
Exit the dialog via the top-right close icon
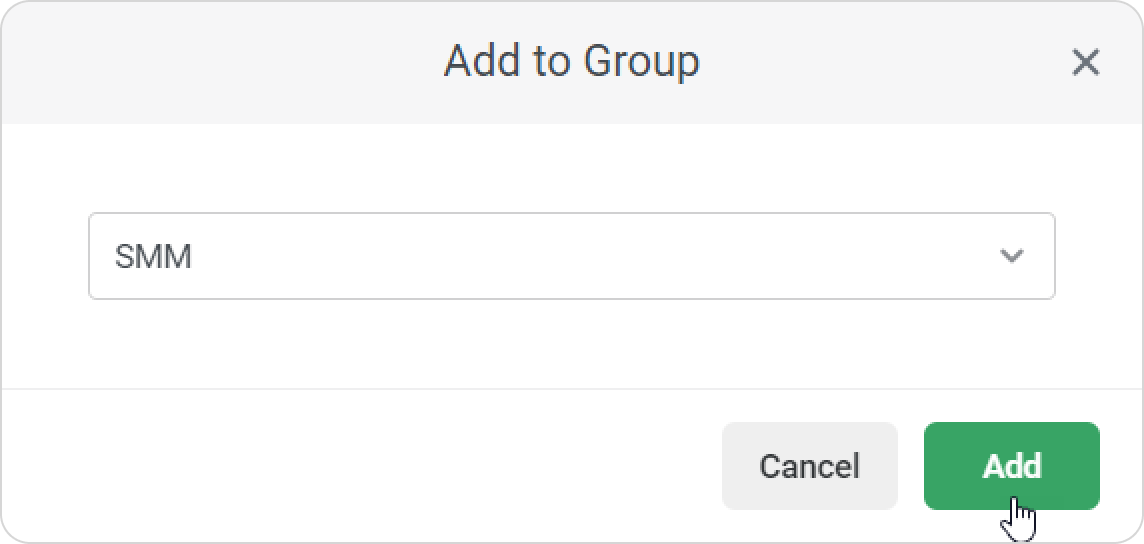tap(1085, 63)
